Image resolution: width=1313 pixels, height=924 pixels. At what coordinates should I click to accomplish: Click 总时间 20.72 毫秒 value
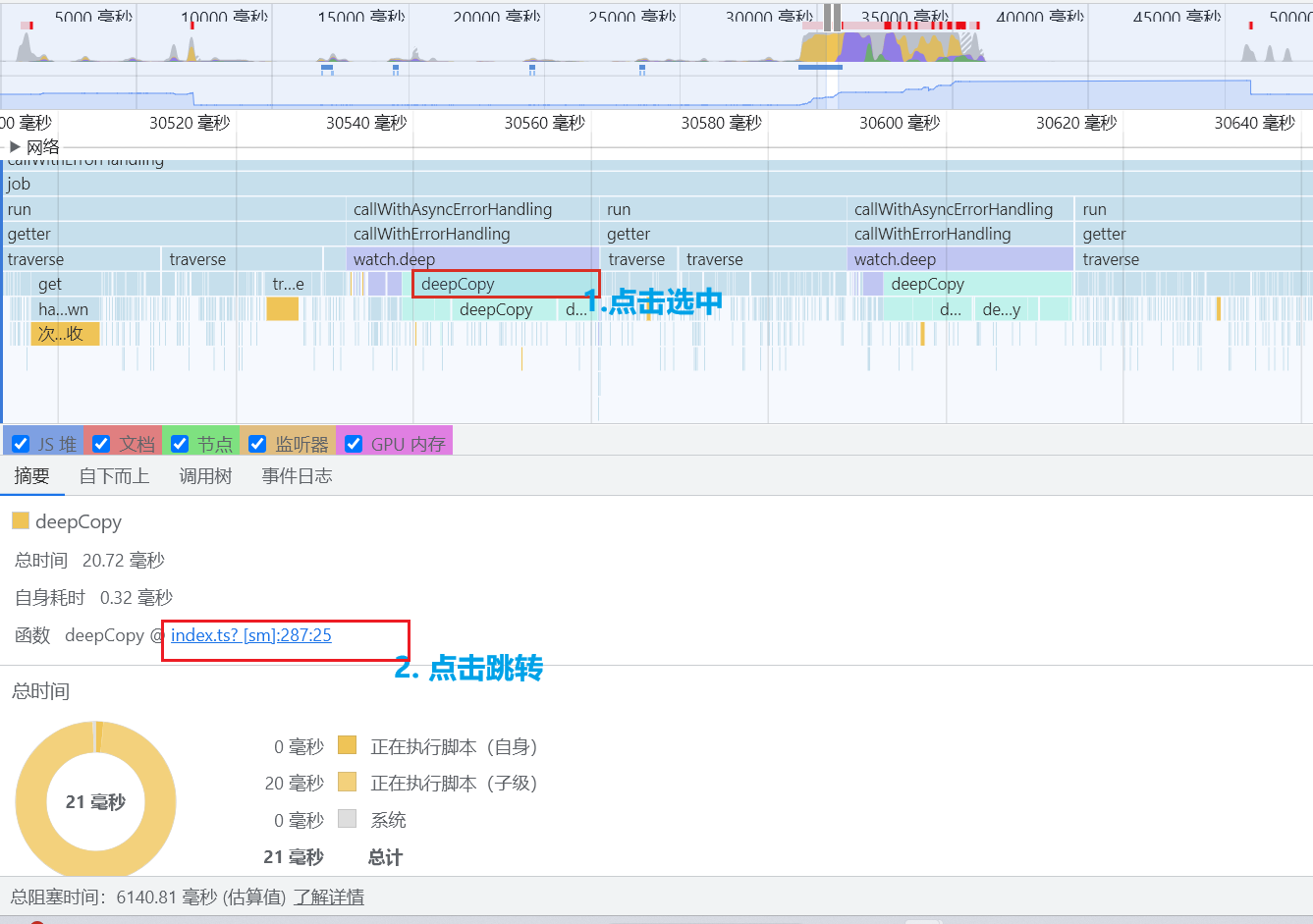tap(124, 560)
